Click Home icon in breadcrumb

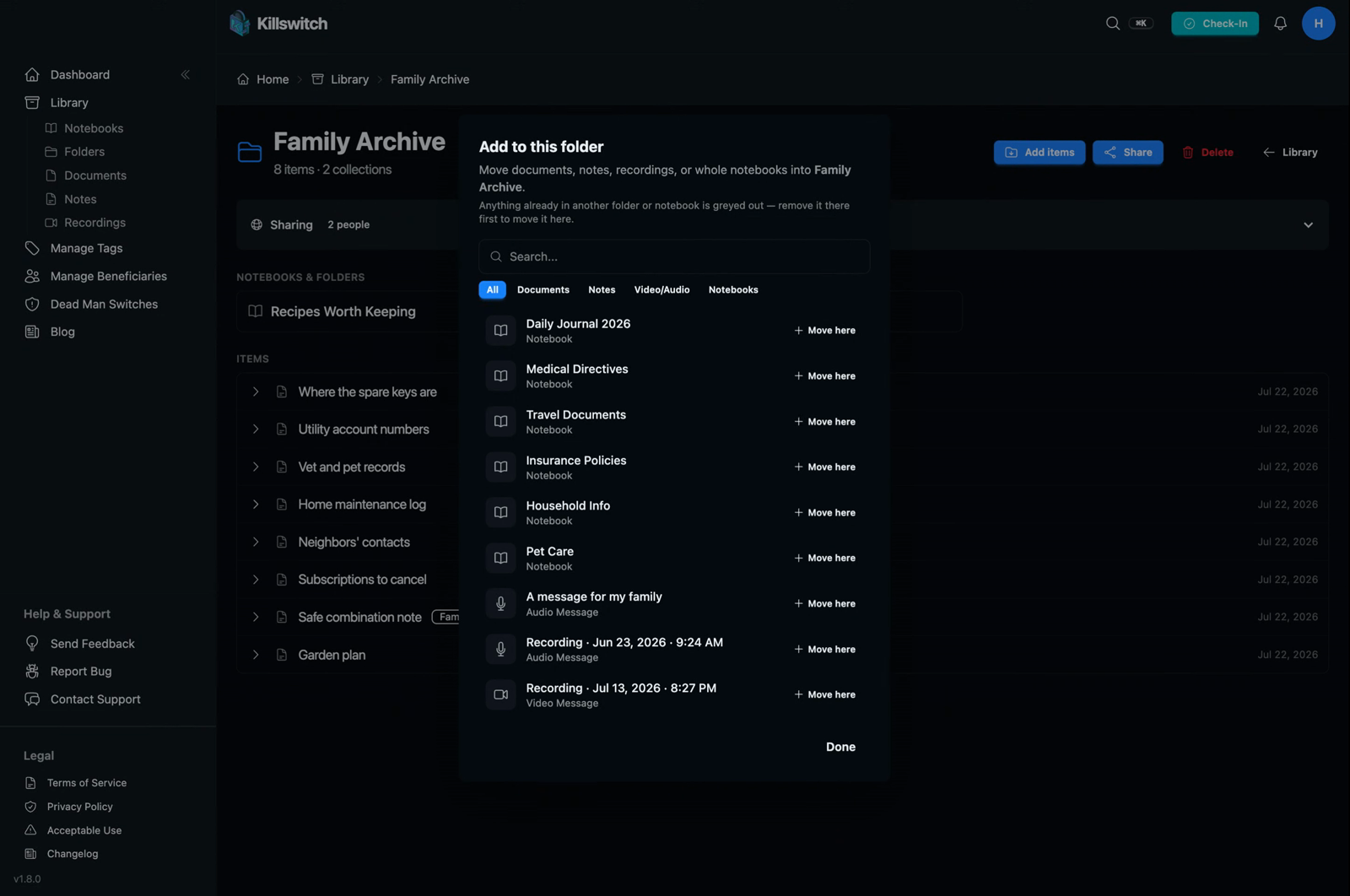(243, 79)
